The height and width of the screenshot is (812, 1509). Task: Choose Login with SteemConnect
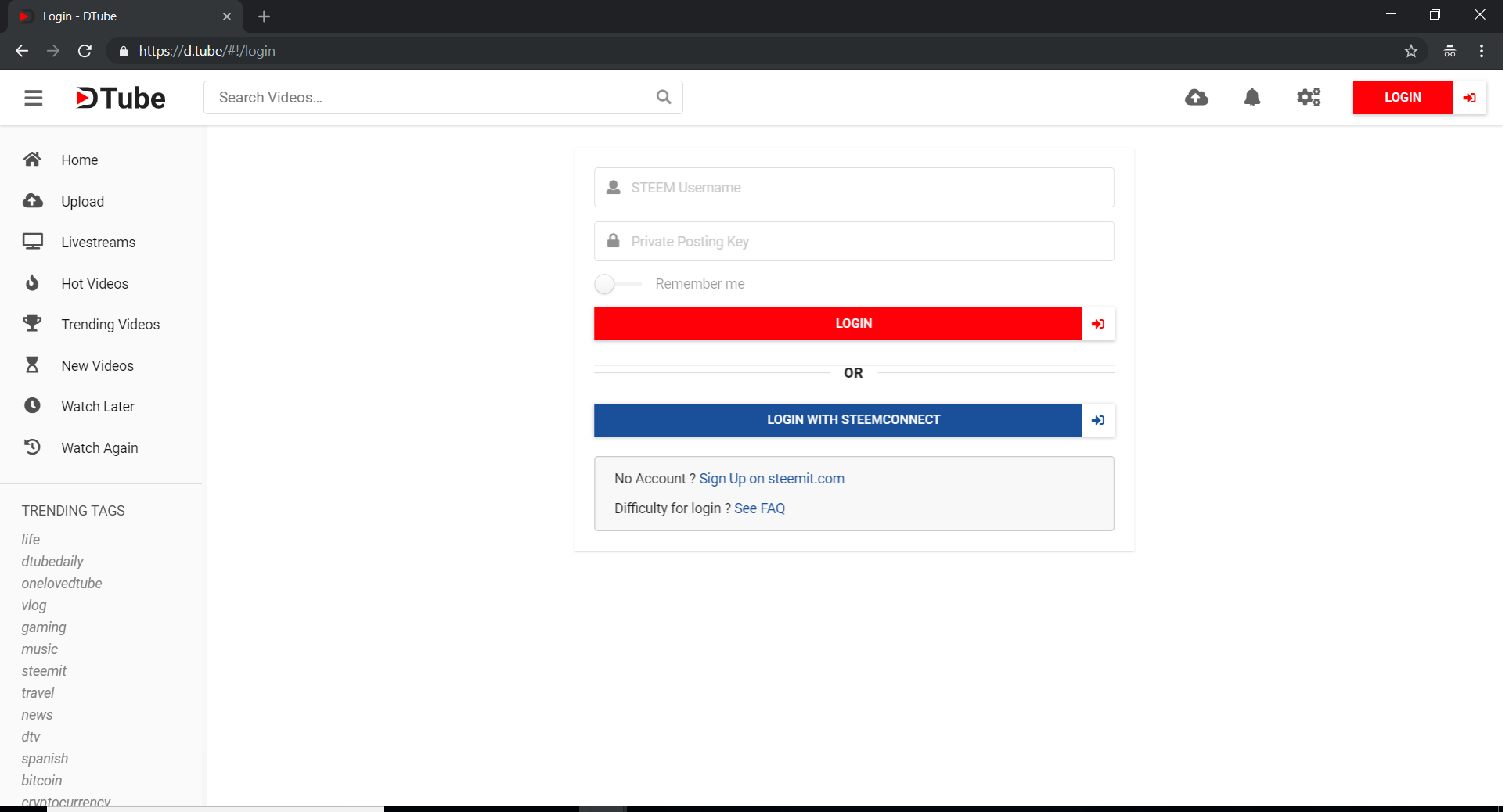coord(837,420)
